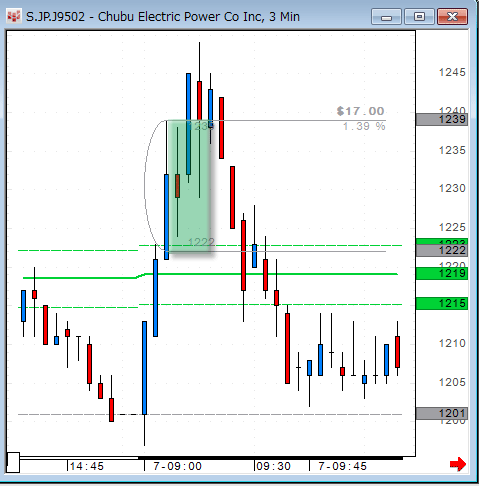Click the 1210 price axis label
479x486 pixels.
coord(452,343)
